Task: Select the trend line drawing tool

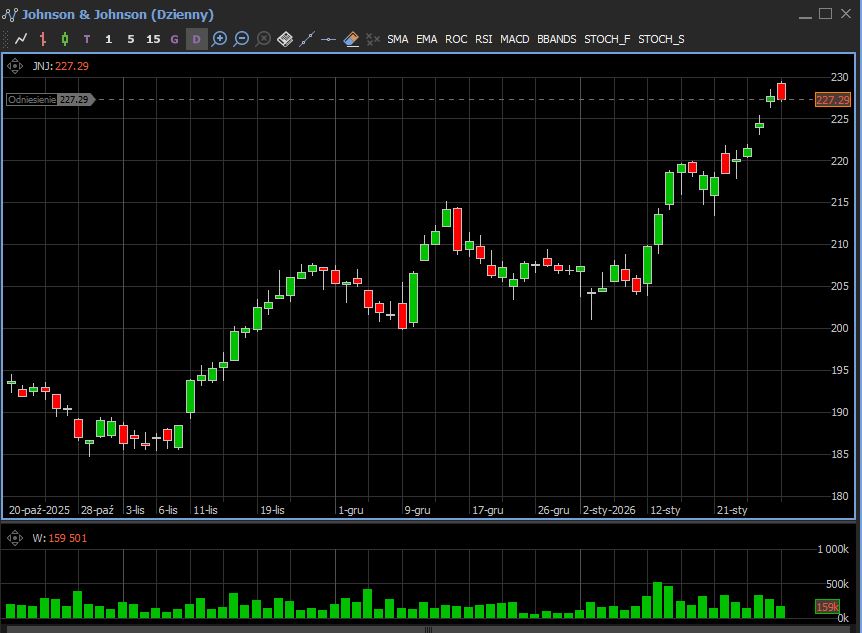Action: [x=307, y=39]
